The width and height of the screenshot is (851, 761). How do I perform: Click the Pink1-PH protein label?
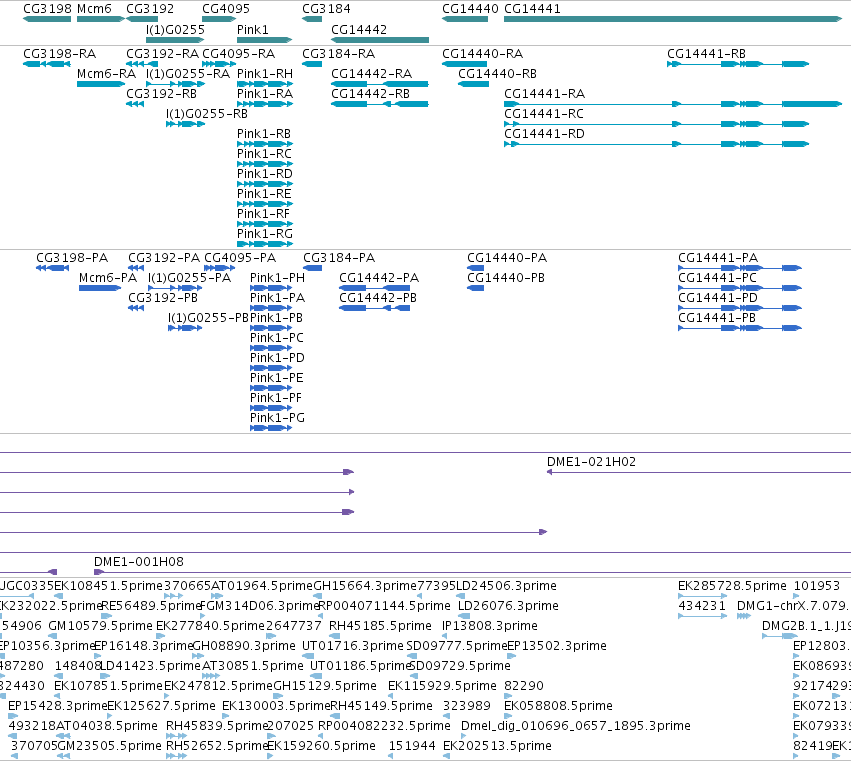click(277, 277)
